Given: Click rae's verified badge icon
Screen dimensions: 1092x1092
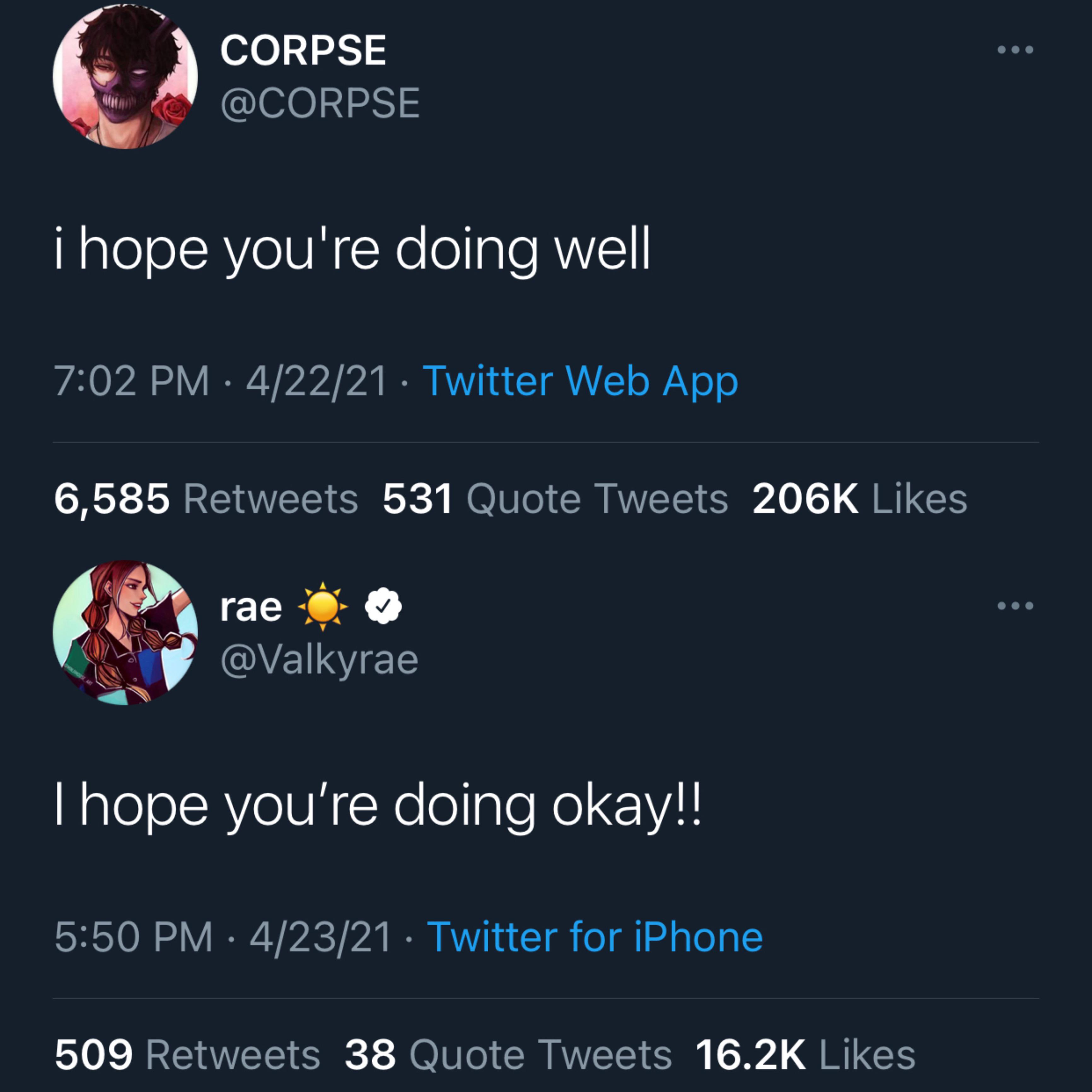Looking at the screenshot, I should [383, 606].
